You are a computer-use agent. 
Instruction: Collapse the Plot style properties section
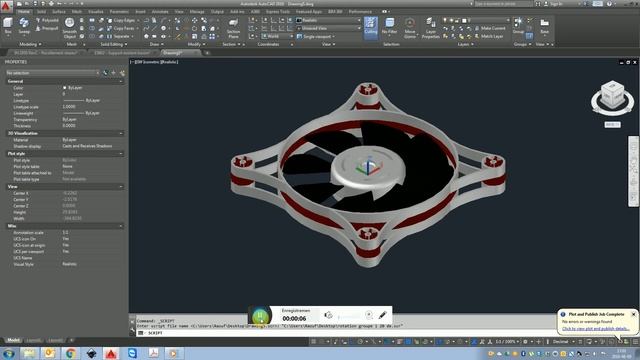[x=121, y=153]
